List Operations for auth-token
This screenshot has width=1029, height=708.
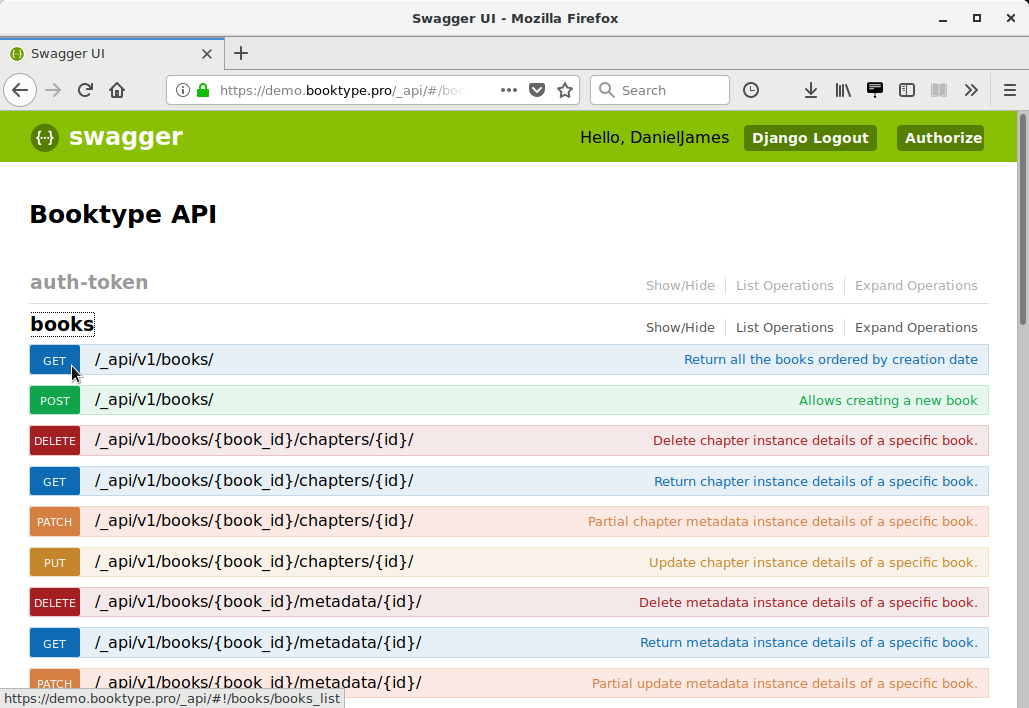coord(784,285)
